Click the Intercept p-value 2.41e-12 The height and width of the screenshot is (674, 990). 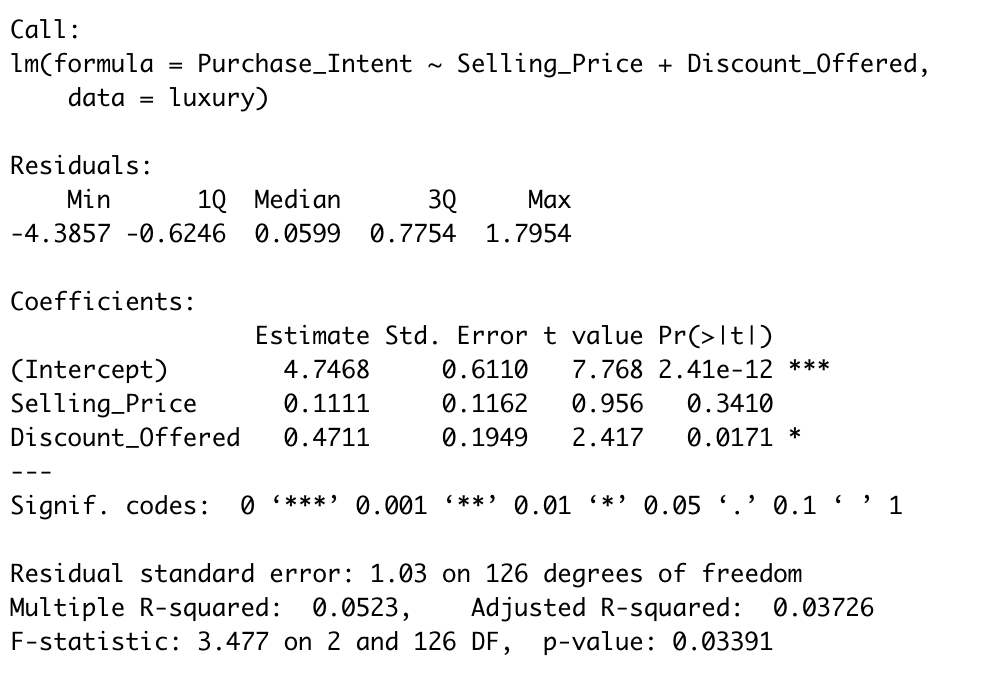coord(715,370)
